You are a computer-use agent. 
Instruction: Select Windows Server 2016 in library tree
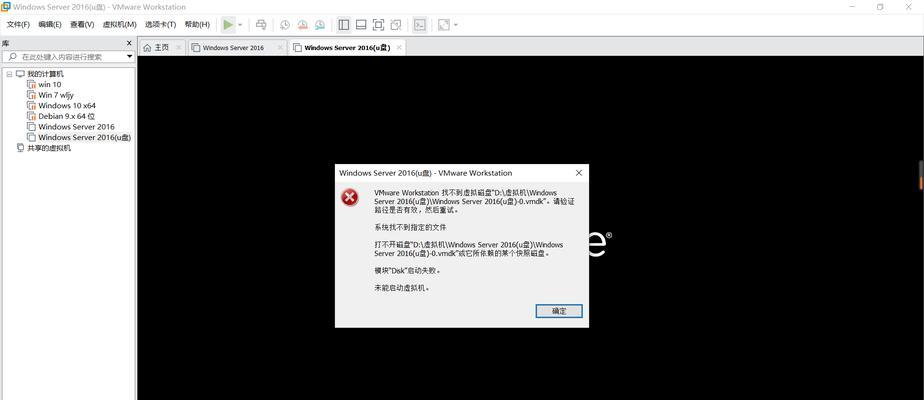tap(77, 127)
